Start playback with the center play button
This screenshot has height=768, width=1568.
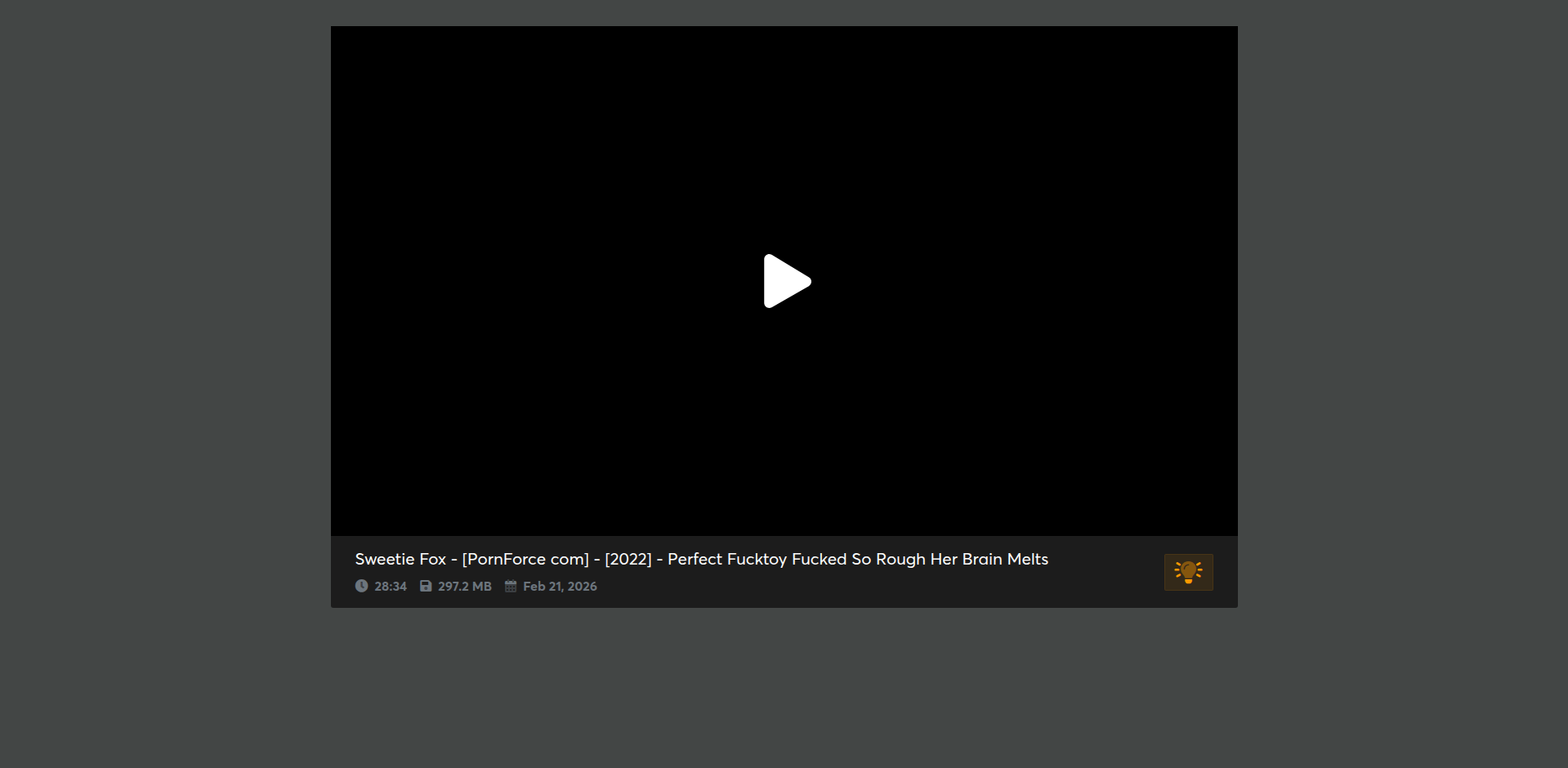coord(787,281)
